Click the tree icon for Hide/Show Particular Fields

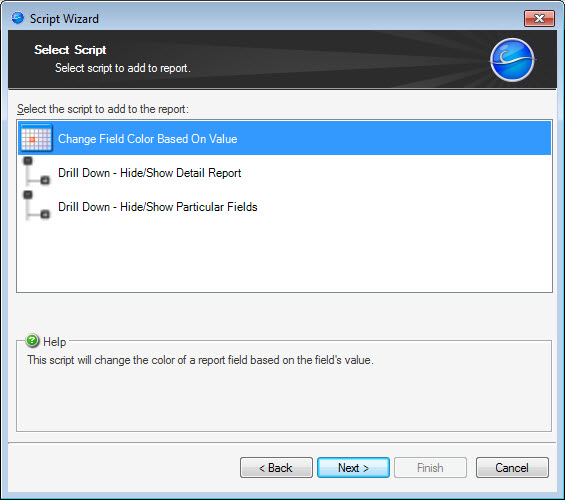(36, 205)
